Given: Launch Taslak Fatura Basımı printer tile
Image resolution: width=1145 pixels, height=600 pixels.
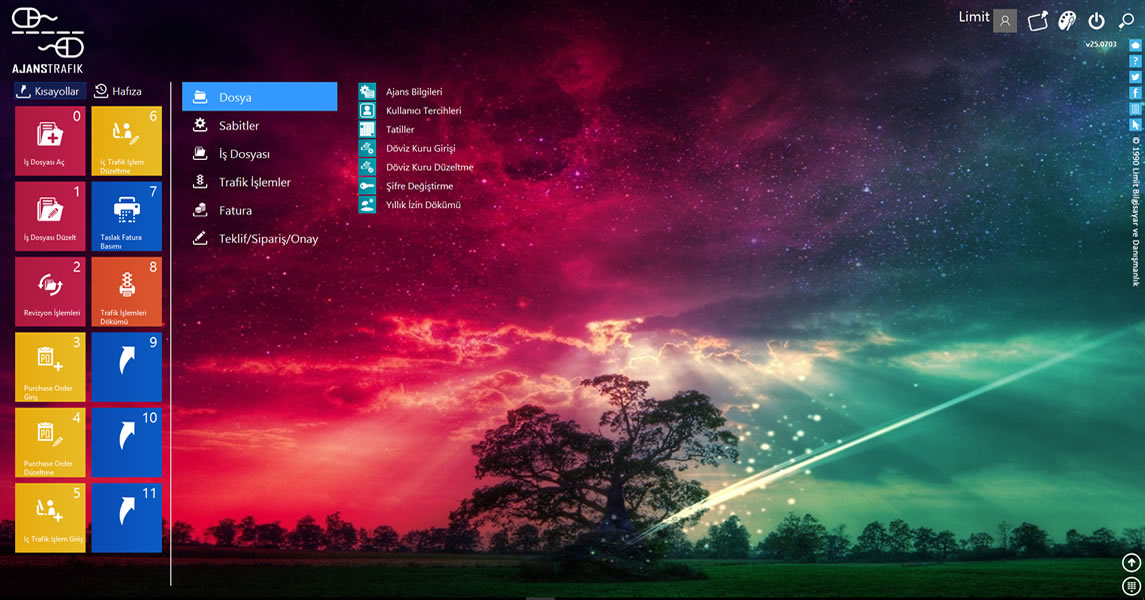Looking at the screenshot, I should point(126,216).
